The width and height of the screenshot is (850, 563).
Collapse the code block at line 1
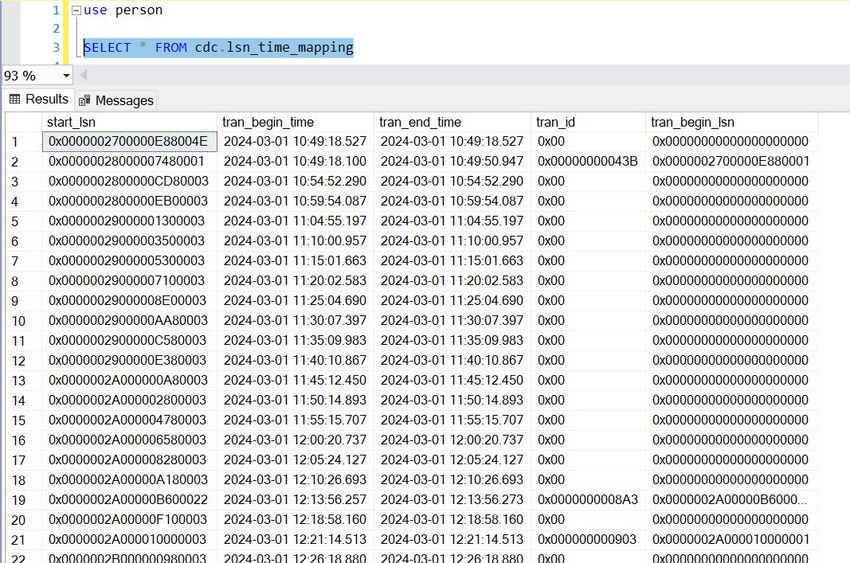click(76, 10)
